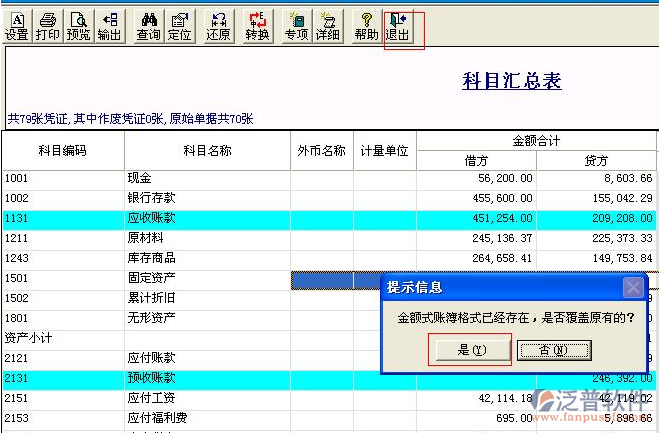Confirm overwrite with 是(Y) button

click(x=472, y=350)
